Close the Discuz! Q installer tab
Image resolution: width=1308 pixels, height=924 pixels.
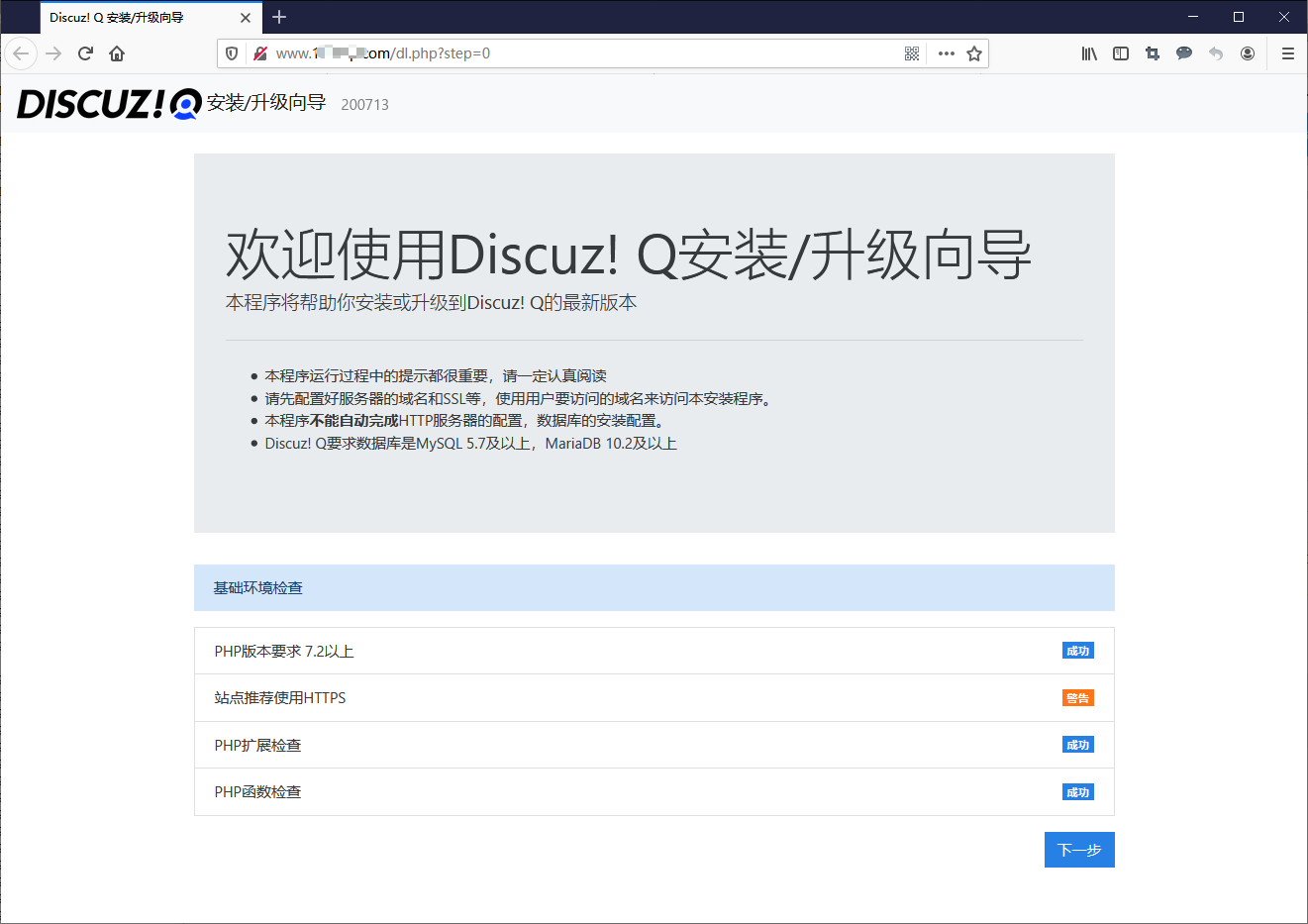tap(247, 18)
